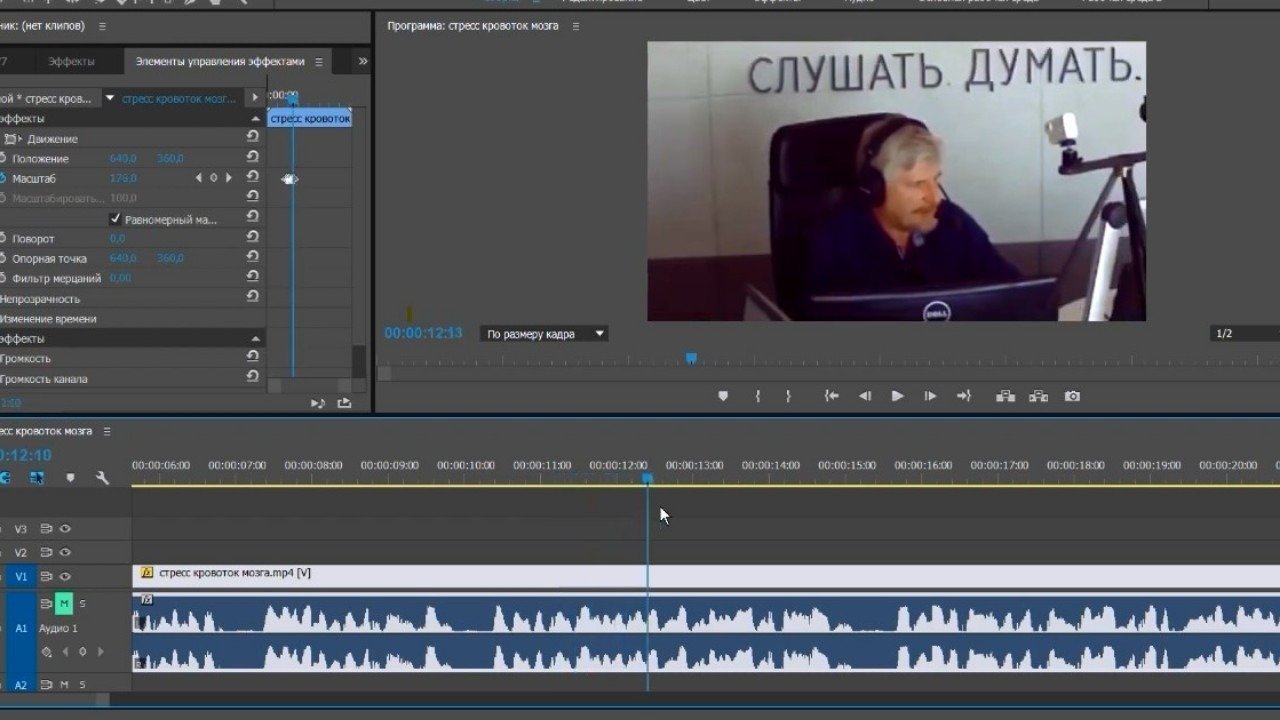Add marker in timeline panel
The image size is (1280, 720).
(70, 478)
